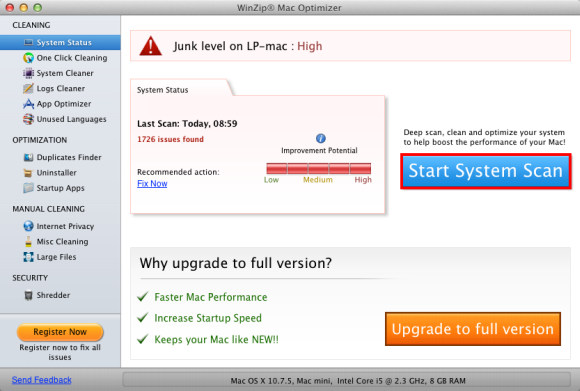The height and width of the screenshot is (391, 580).
Task: Click the Duplicates Finder icon
Action: tap(28, 158)
